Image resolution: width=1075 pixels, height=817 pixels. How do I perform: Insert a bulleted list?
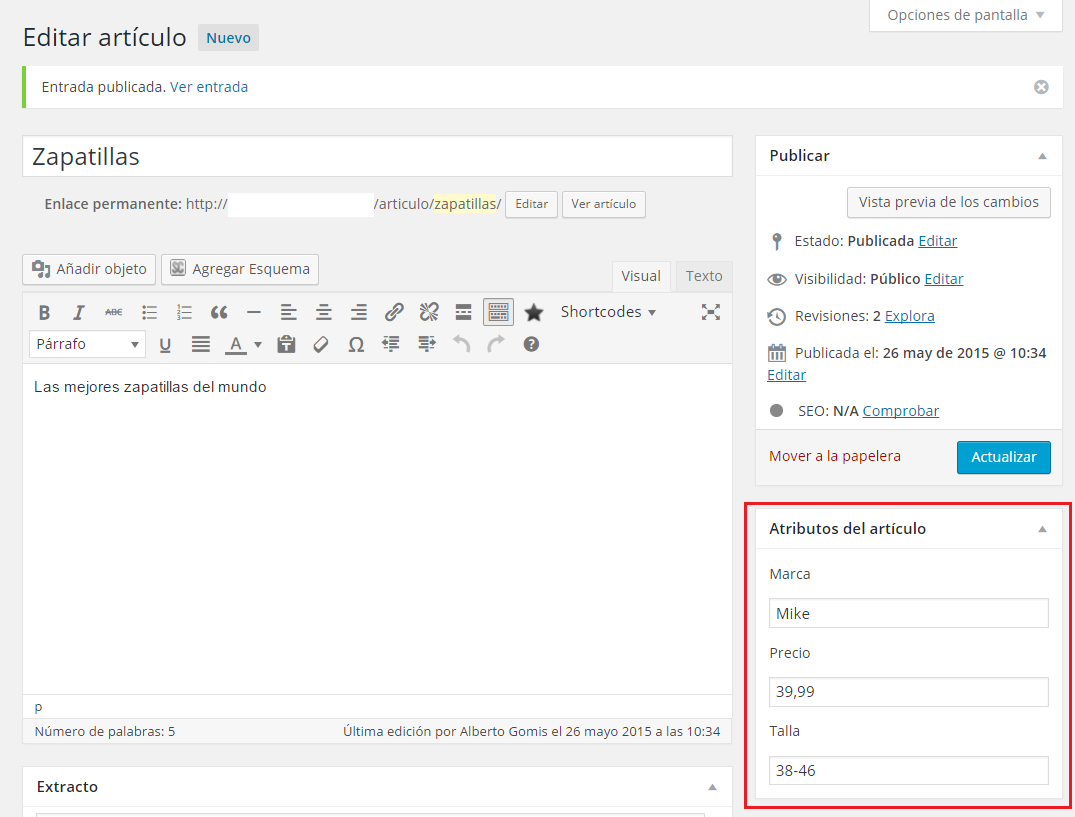149,313
